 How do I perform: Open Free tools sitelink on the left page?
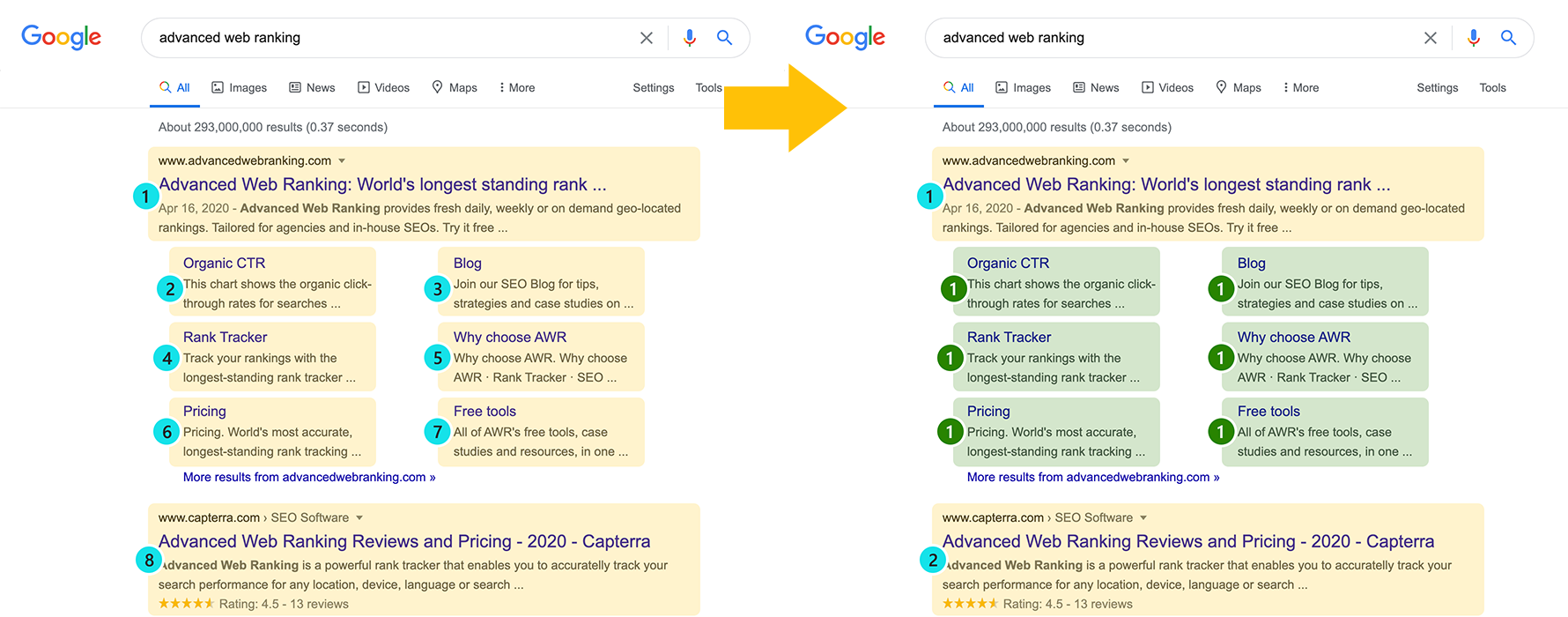click(x=484, y=411)
